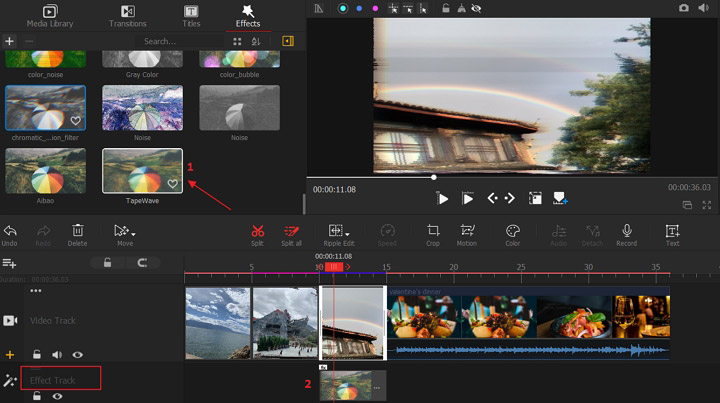
Task: Open the Move tool dropdown
Action: click(x=134, y=232)
